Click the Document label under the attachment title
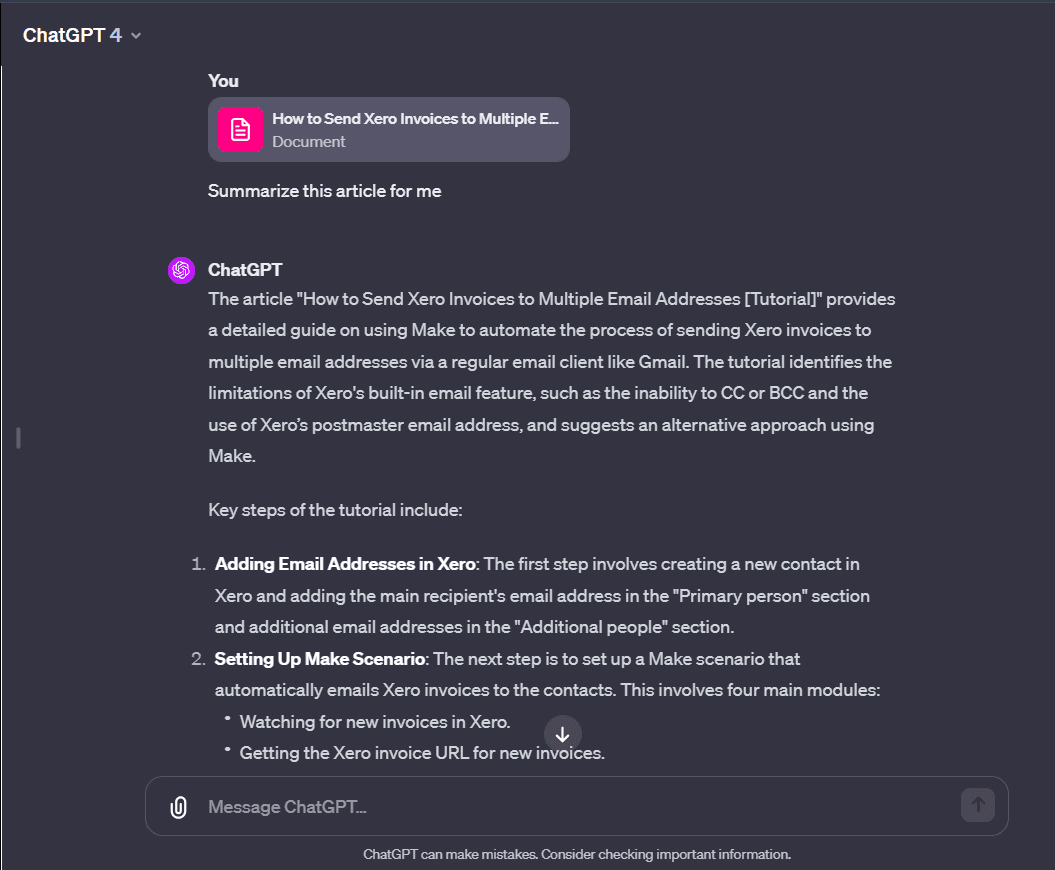Viewport: 1055px width, 870px height. pos(309,141)
